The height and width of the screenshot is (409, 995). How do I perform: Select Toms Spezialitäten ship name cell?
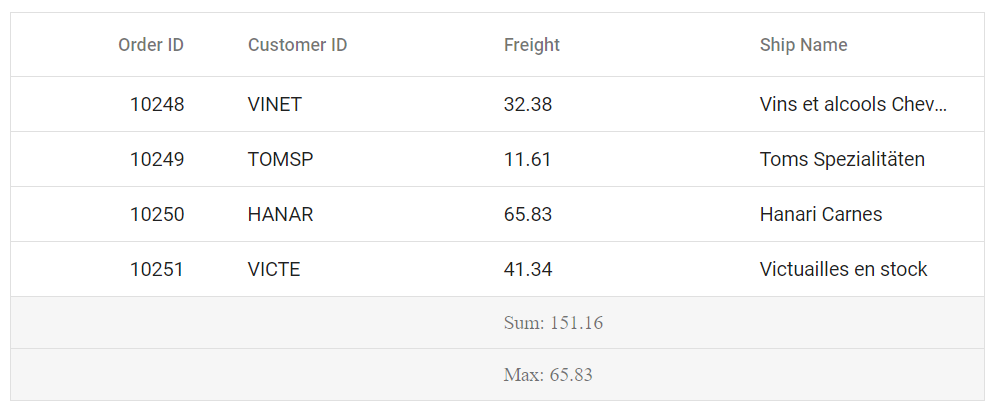(842, 159)
